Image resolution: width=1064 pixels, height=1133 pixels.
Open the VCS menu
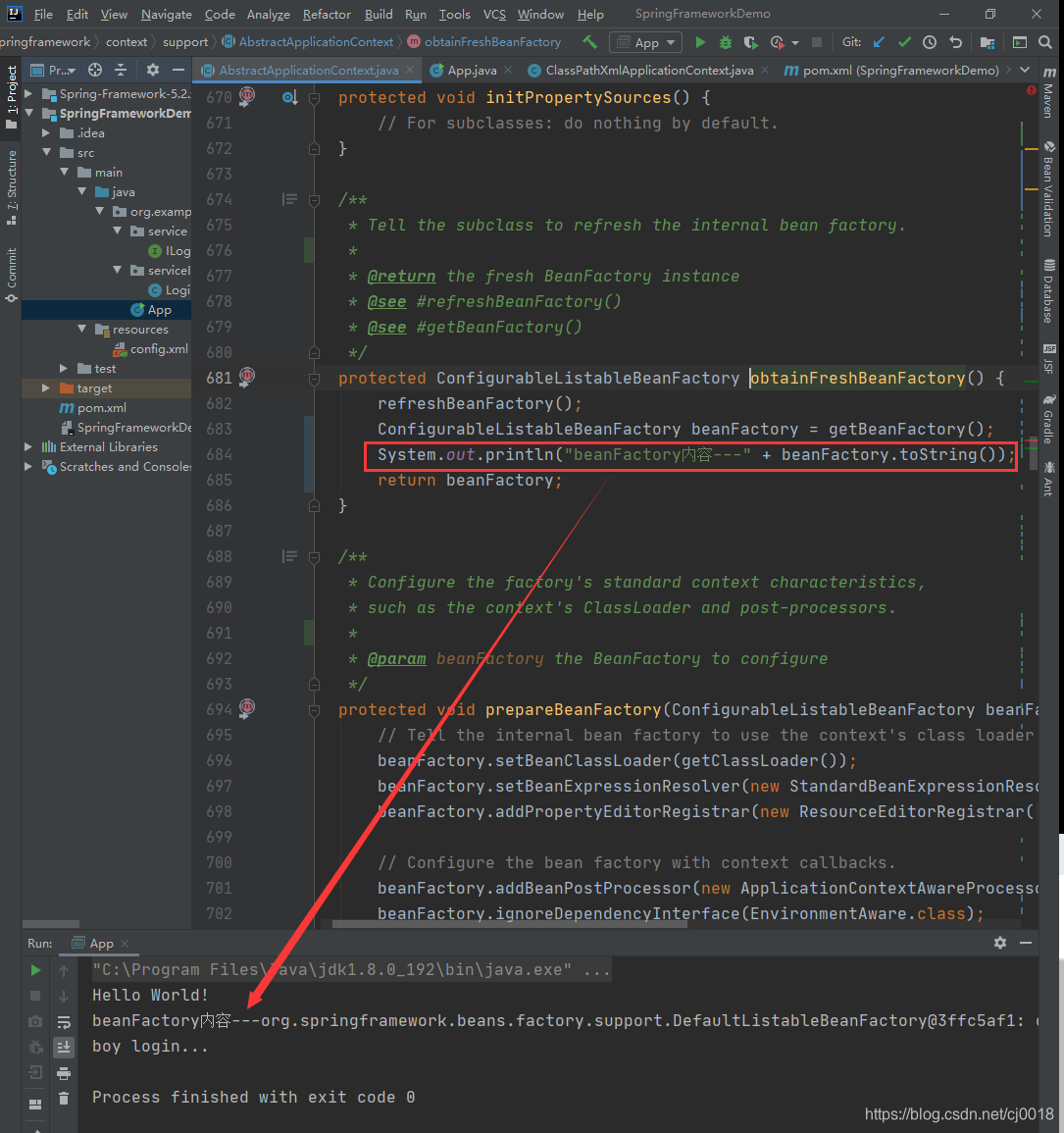[x=494, y=15]
